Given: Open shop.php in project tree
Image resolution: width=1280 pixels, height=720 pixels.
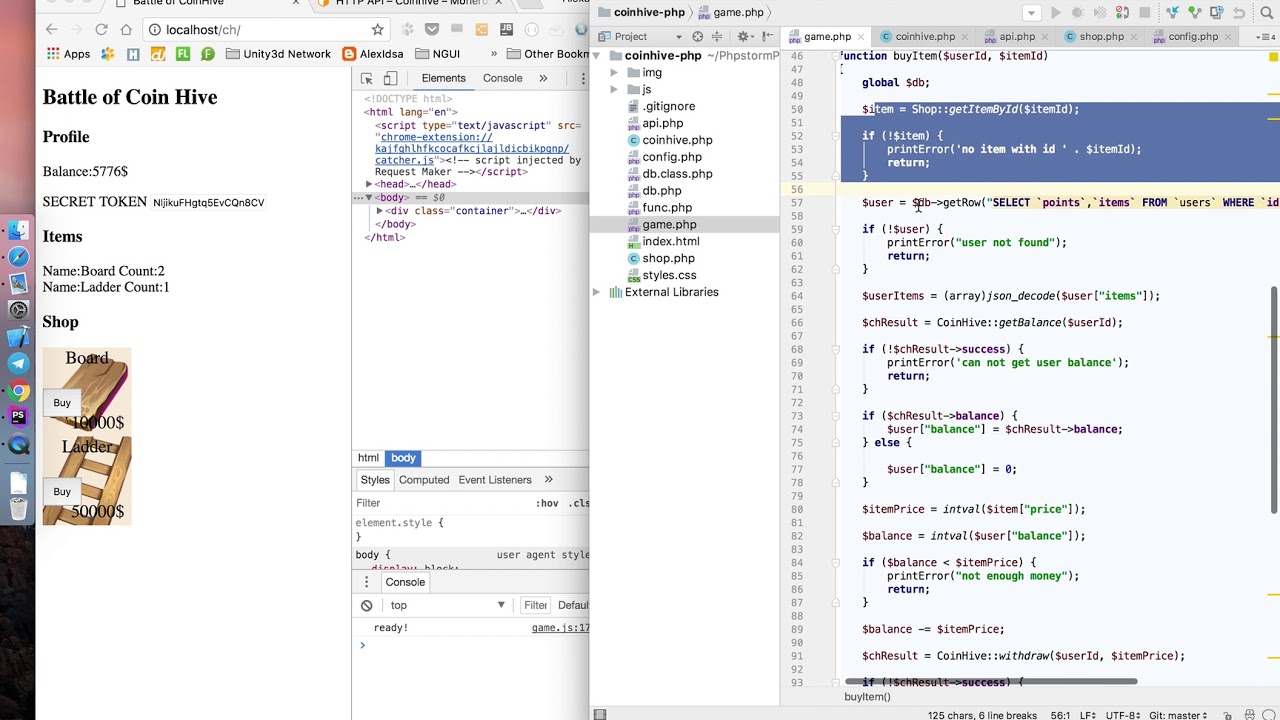Looking at the screenshot, I should pos(668,258).
